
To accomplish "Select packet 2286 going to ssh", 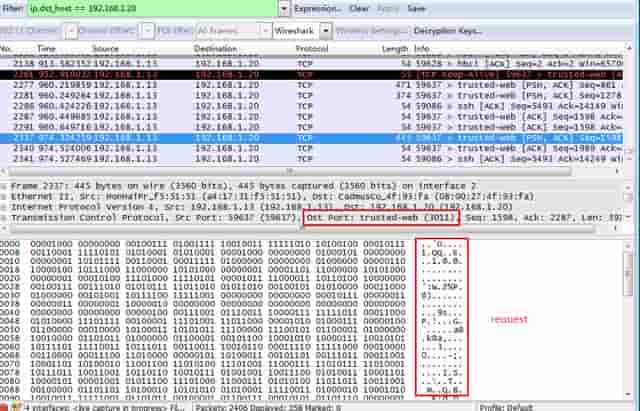I will point(311,106).
